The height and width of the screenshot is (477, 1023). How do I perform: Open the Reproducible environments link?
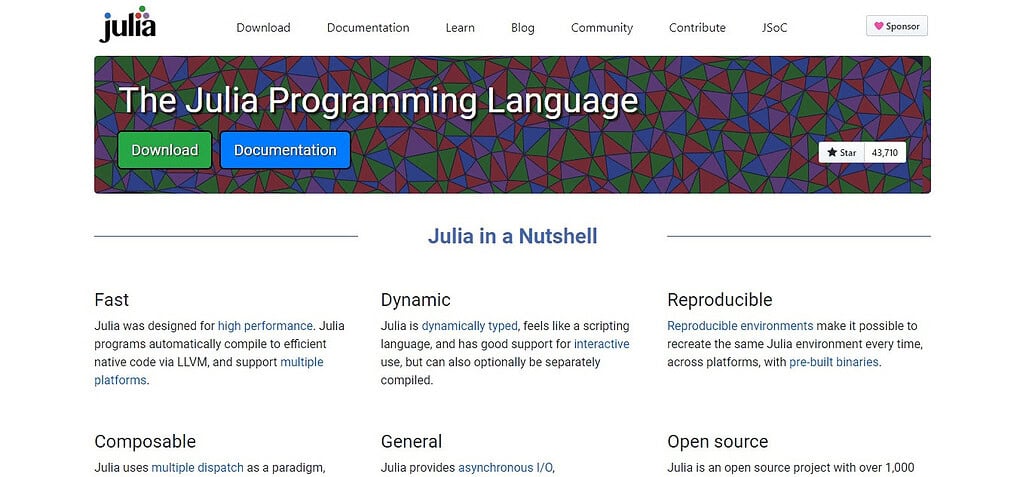coord(740,326)
